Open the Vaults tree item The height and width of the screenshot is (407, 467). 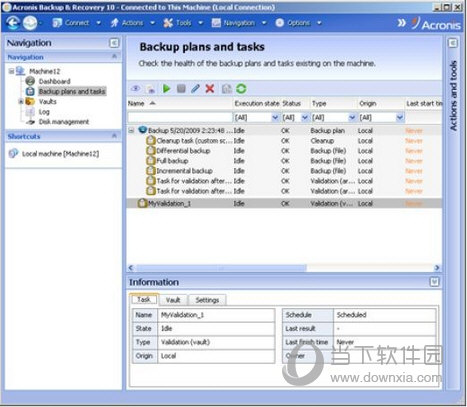[47, 101]
